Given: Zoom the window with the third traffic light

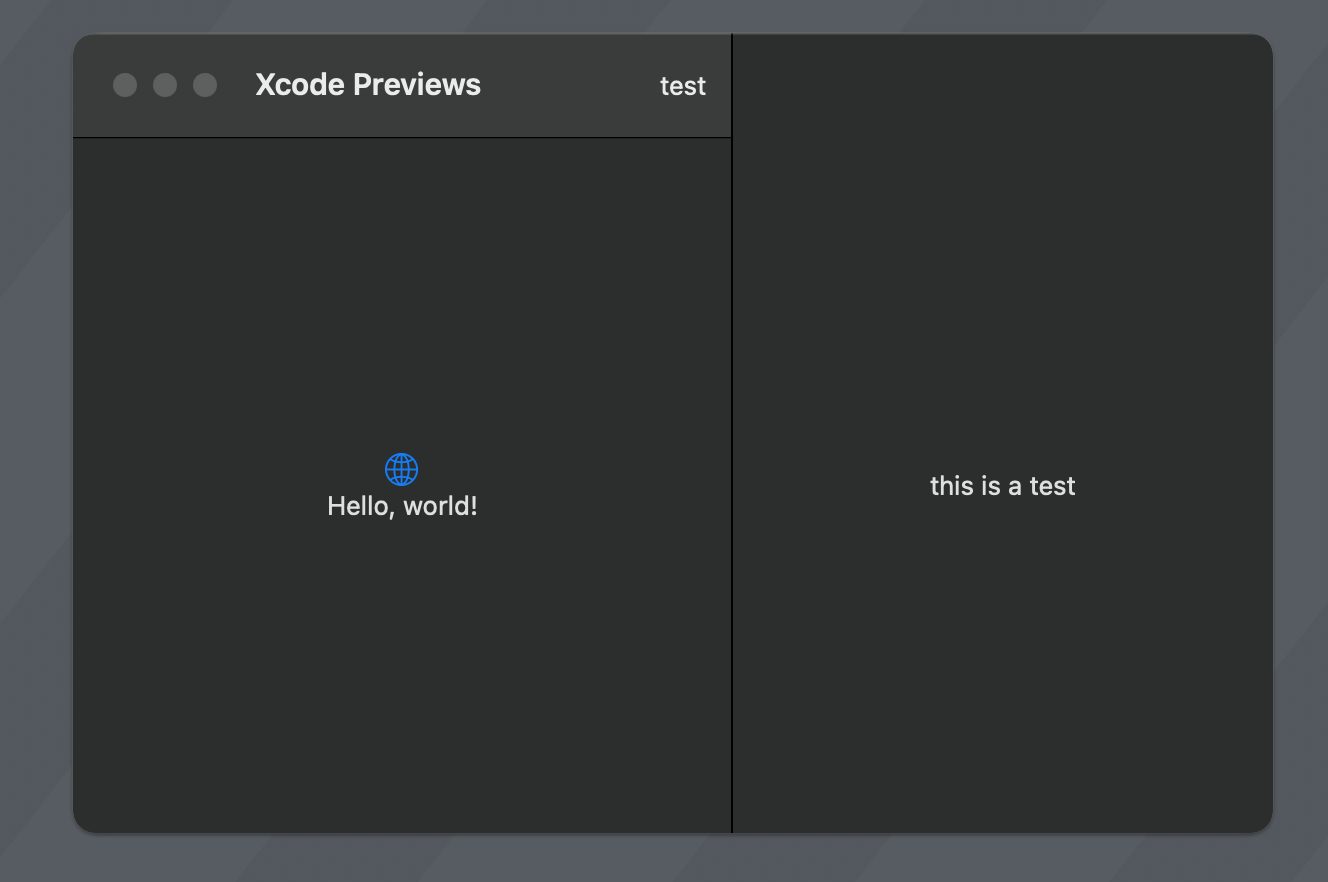Looking at the screenshot, I should 205,85.
